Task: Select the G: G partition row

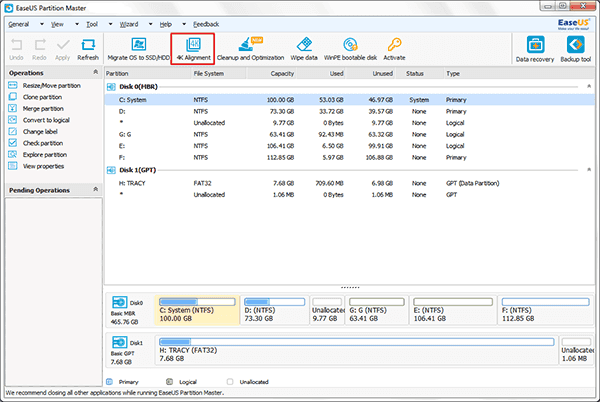Action: [x=349, y=134]
